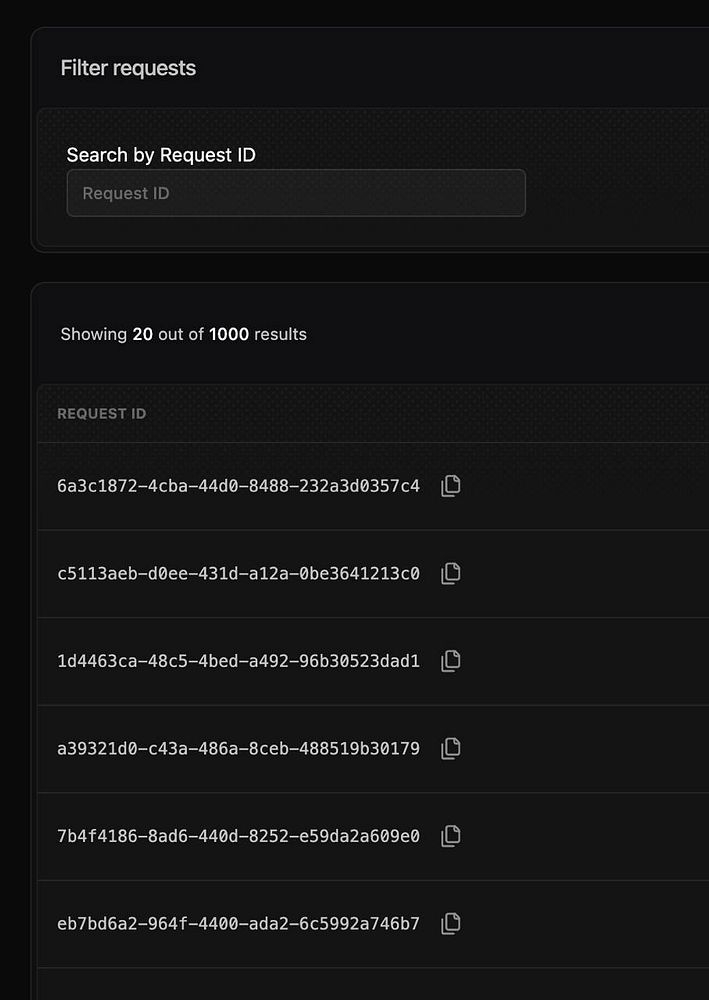709x1000 pixels.
Task: Click the 'Search by Request ID' label
Action: coord(161,155)
